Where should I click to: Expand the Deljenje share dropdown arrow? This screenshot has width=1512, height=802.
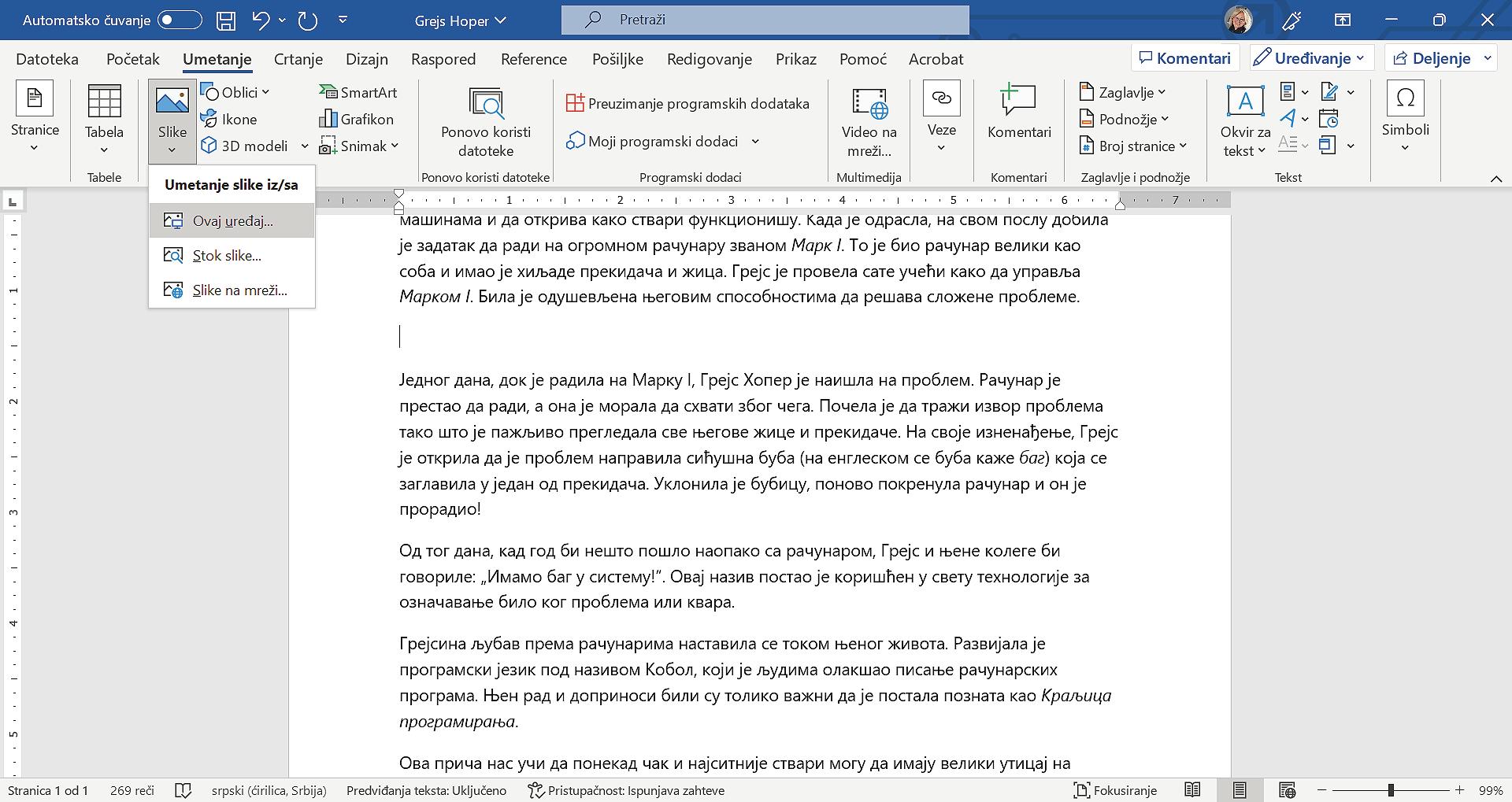(1488, 58)
